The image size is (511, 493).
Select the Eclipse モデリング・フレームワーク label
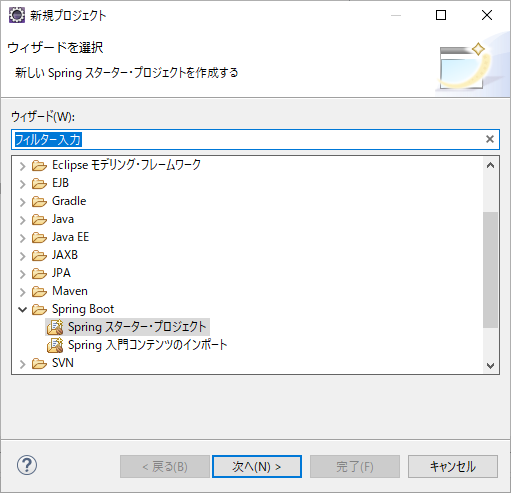126,165
